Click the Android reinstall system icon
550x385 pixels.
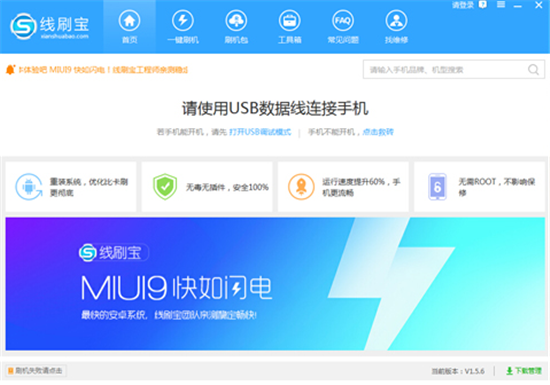click(29, 187)
